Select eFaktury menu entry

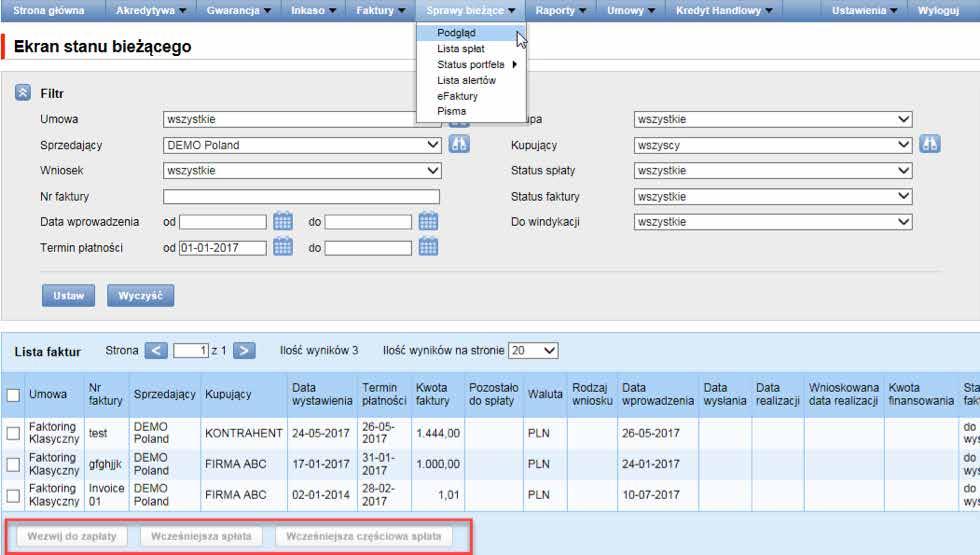click(x=471, y=96)
